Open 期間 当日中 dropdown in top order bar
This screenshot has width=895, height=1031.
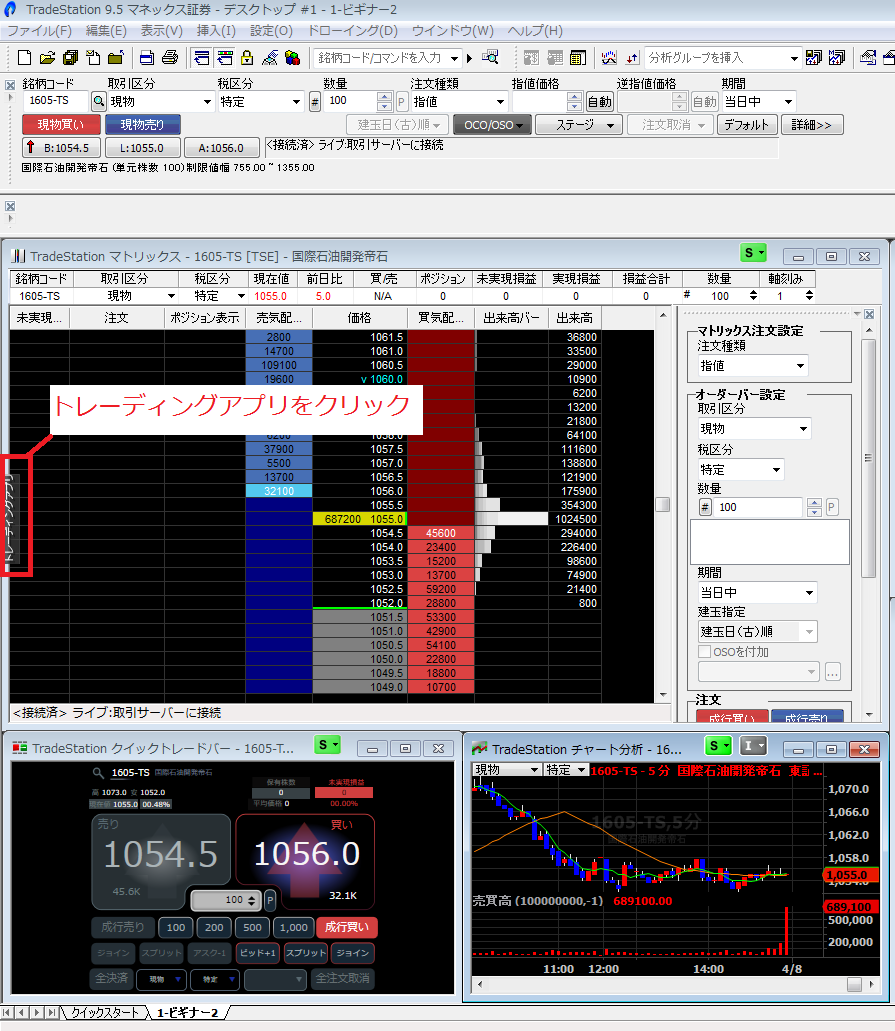tap(788, 102)
